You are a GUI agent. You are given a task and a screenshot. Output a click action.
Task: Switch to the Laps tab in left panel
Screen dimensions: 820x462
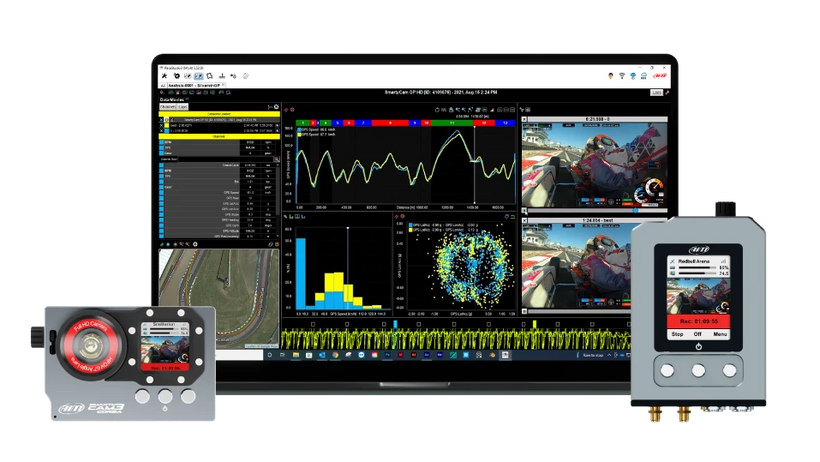tap(183, 107)
